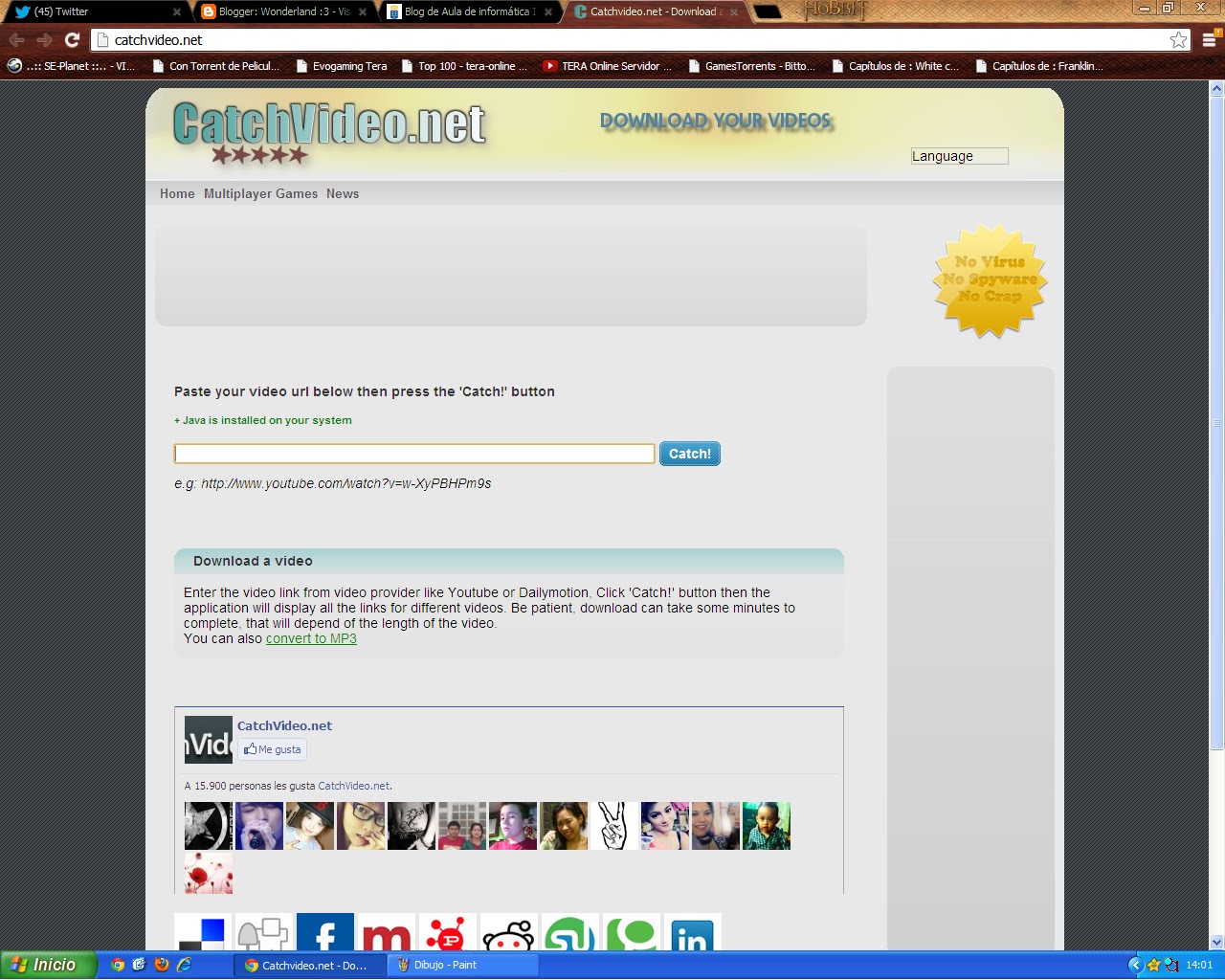
Task: Click the peace-sign hand profile photo
Action: [x=613, y=826]
